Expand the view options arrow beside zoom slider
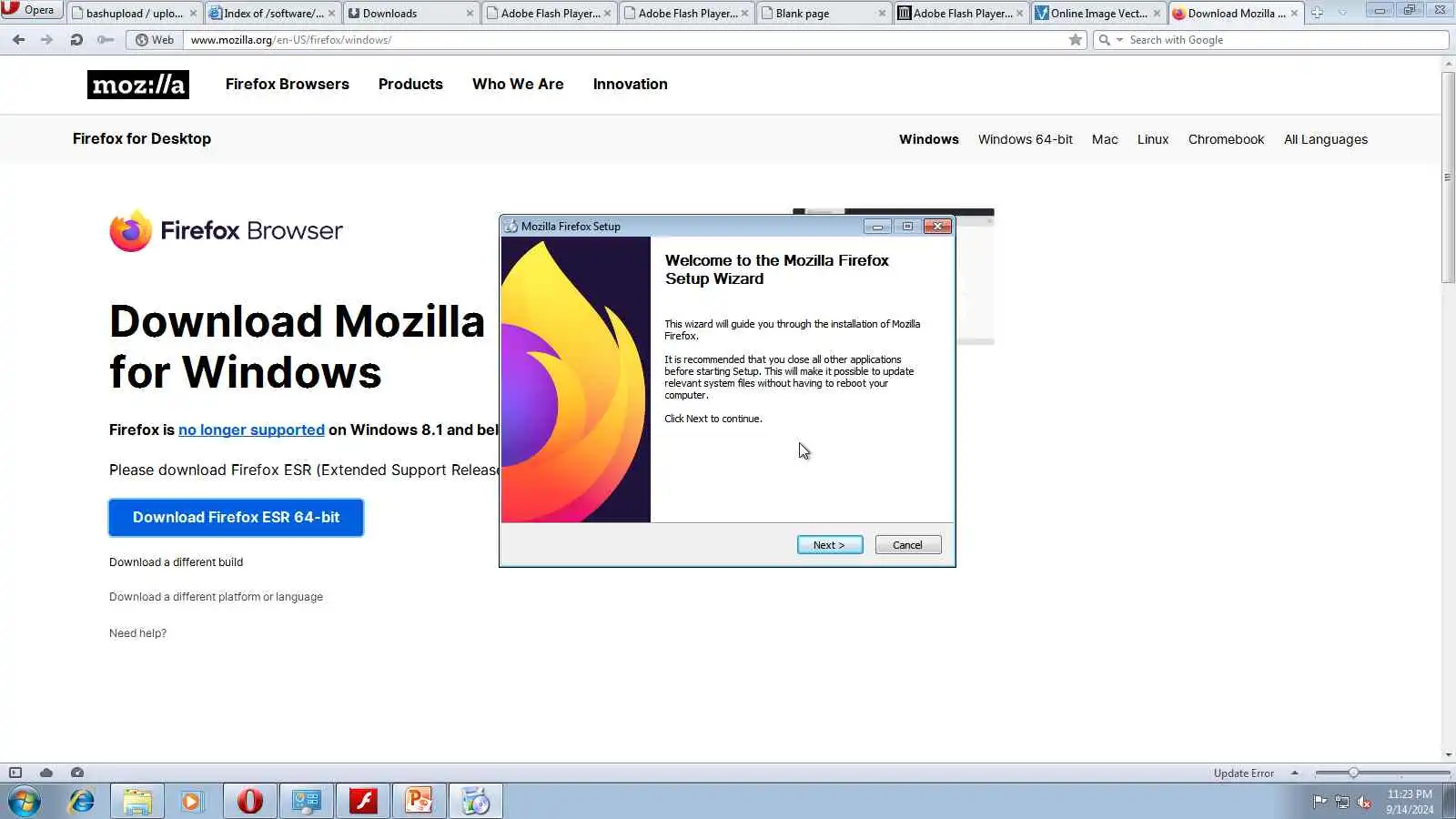Viewport: 1456px width, 819px height. tap(1294, 773)
